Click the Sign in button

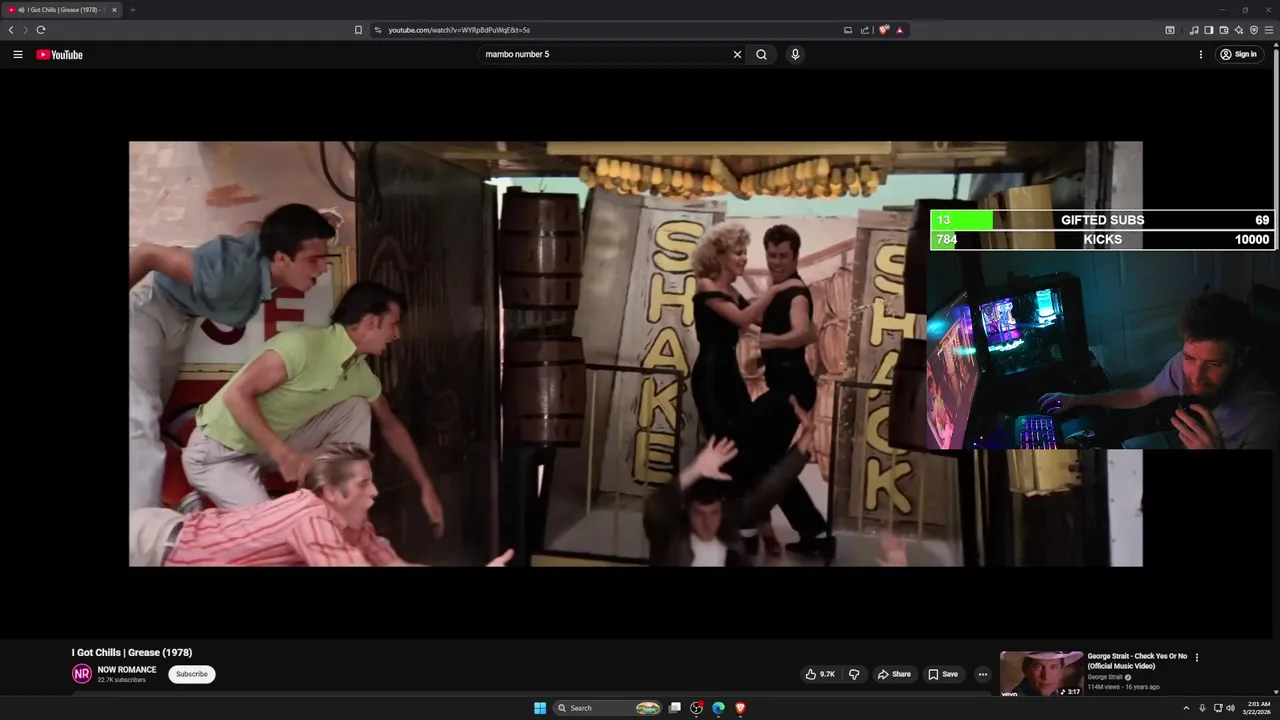click(1238, 55)
